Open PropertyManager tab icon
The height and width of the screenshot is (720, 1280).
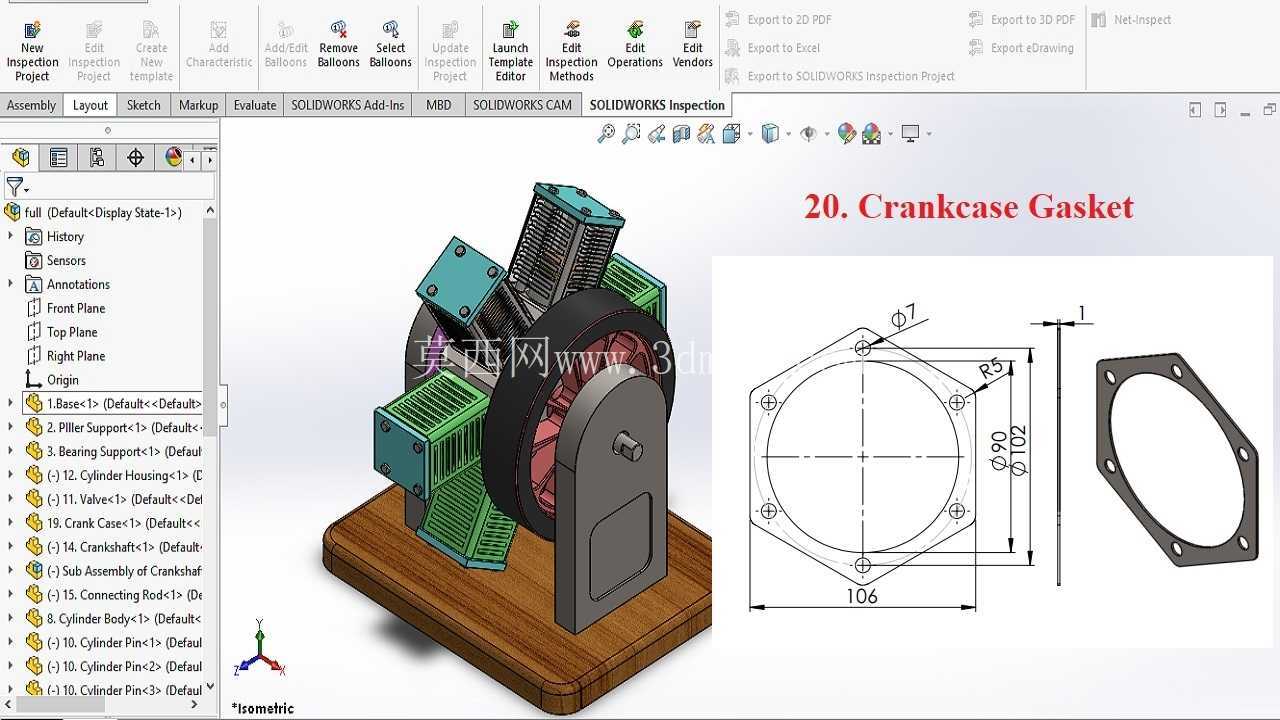[x=59, y=157]
